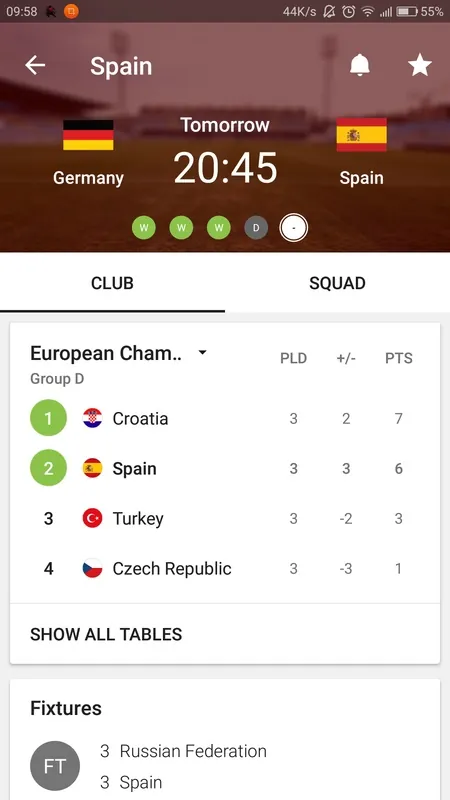Select the grey D form circle
The image size is (450, 800).
point(256,228)
